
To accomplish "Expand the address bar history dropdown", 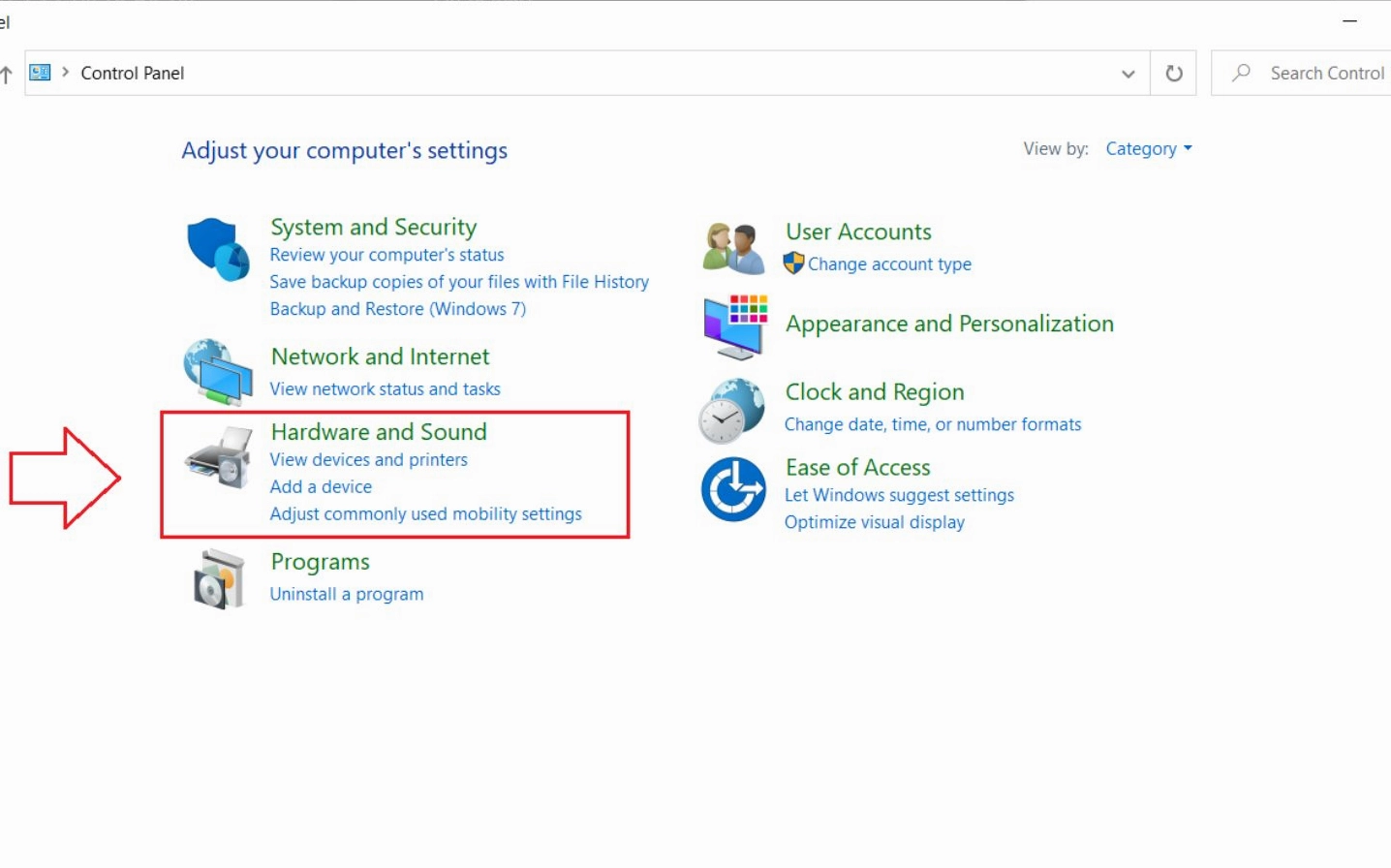I will point(1128,74).
